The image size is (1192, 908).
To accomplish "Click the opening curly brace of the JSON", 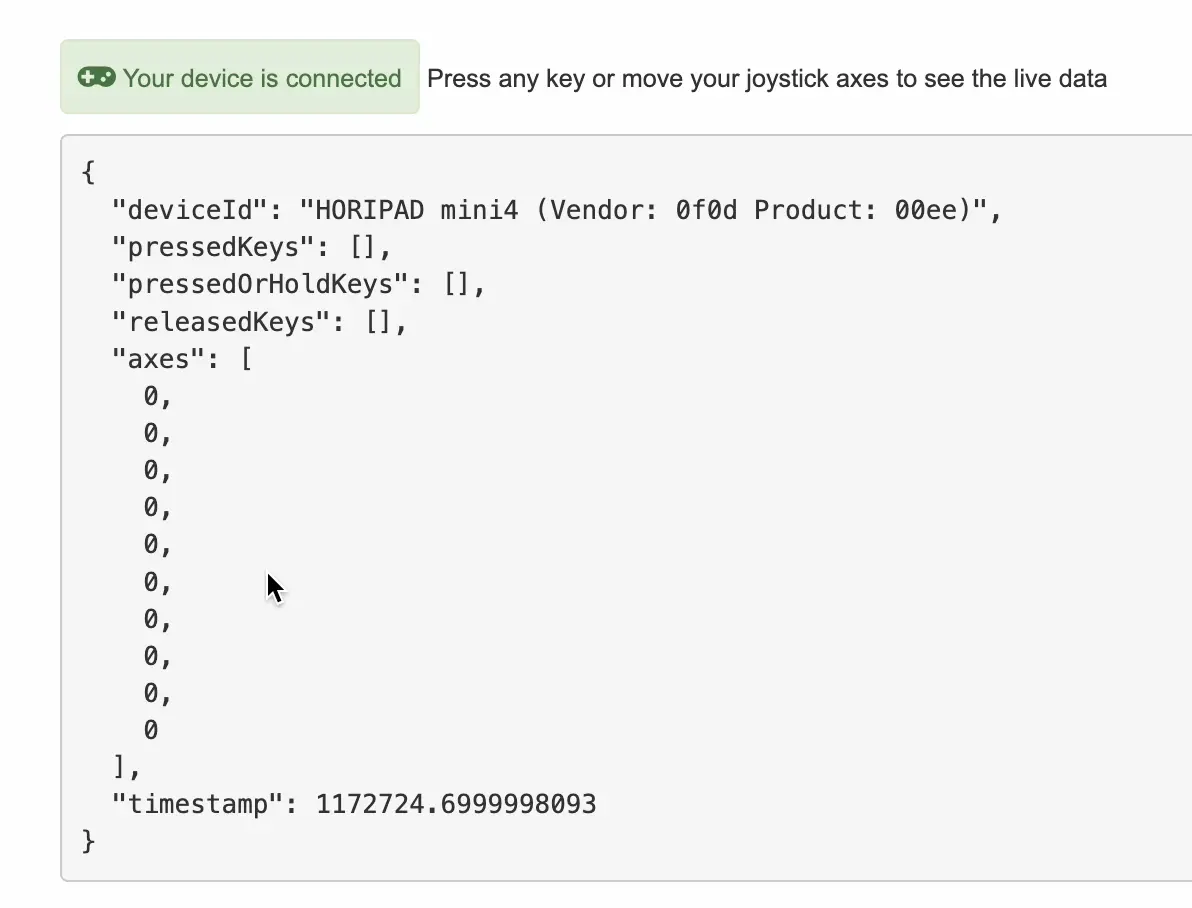I will pos(88,172).
